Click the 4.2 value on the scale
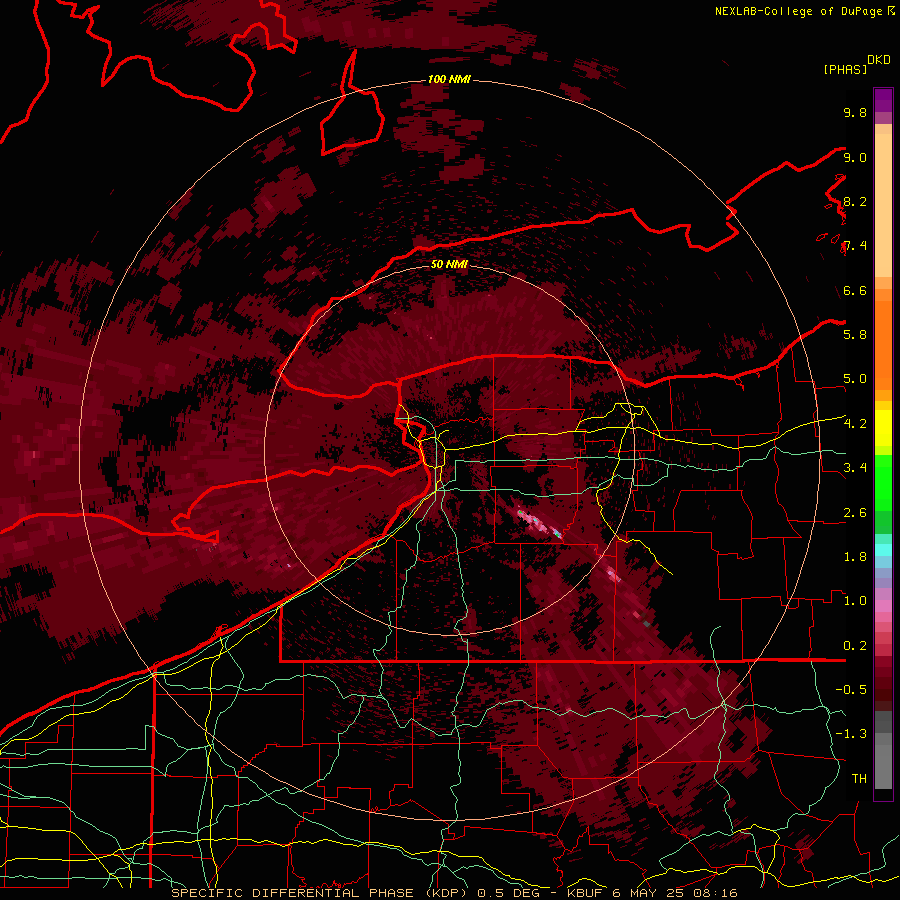 tap(855, 423)
